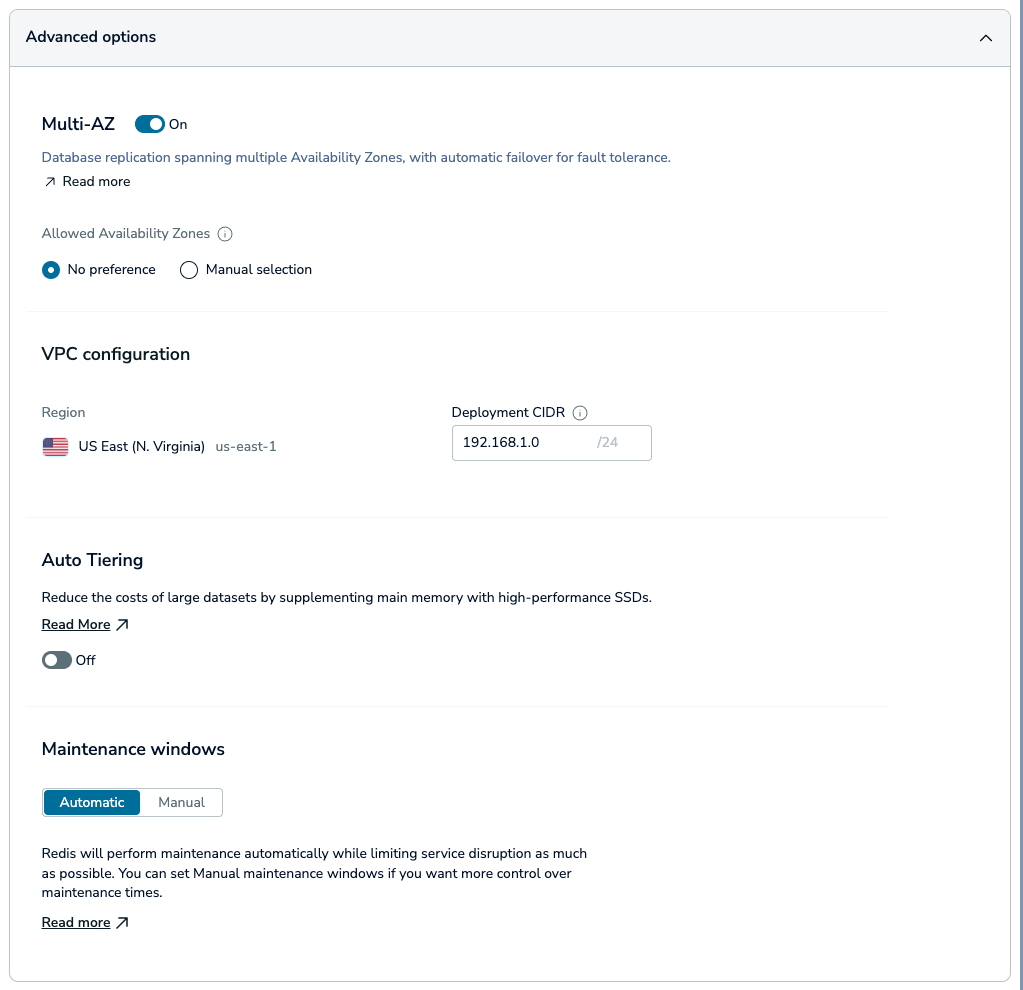Click the Multi-AZ section heading

tap(78, 124)
